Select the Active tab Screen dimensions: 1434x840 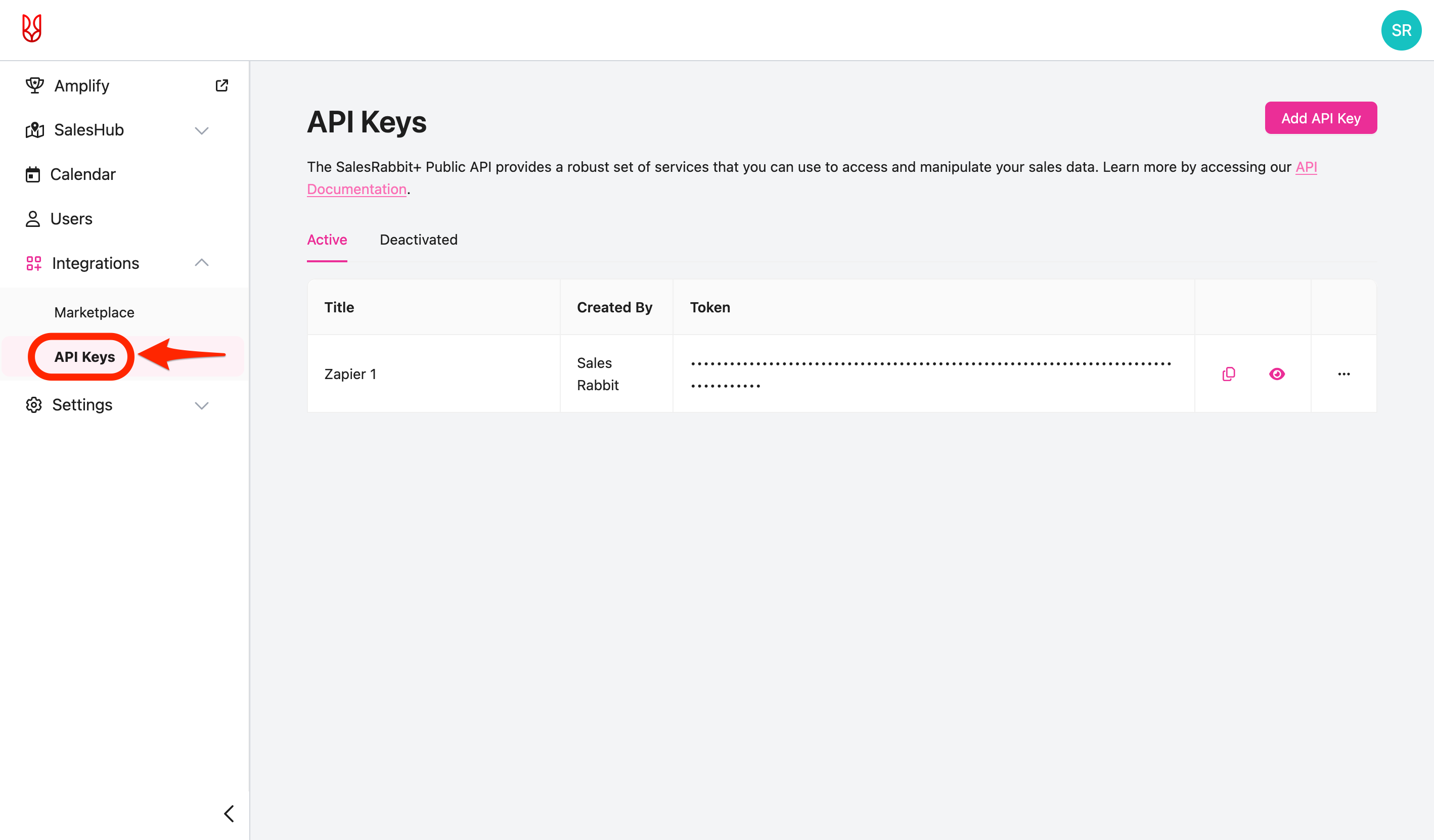327,240
